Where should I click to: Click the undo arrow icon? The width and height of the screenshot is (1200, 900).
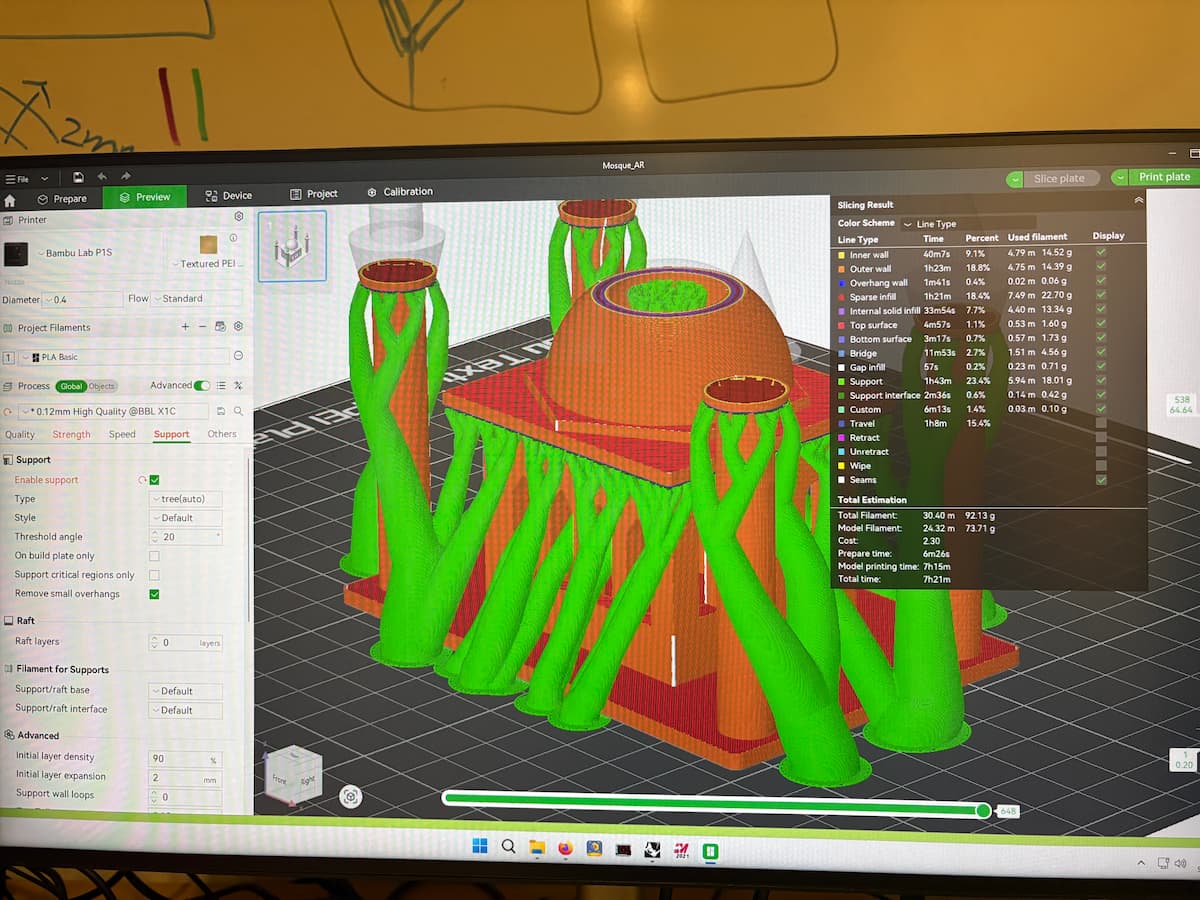pos(102,177)
